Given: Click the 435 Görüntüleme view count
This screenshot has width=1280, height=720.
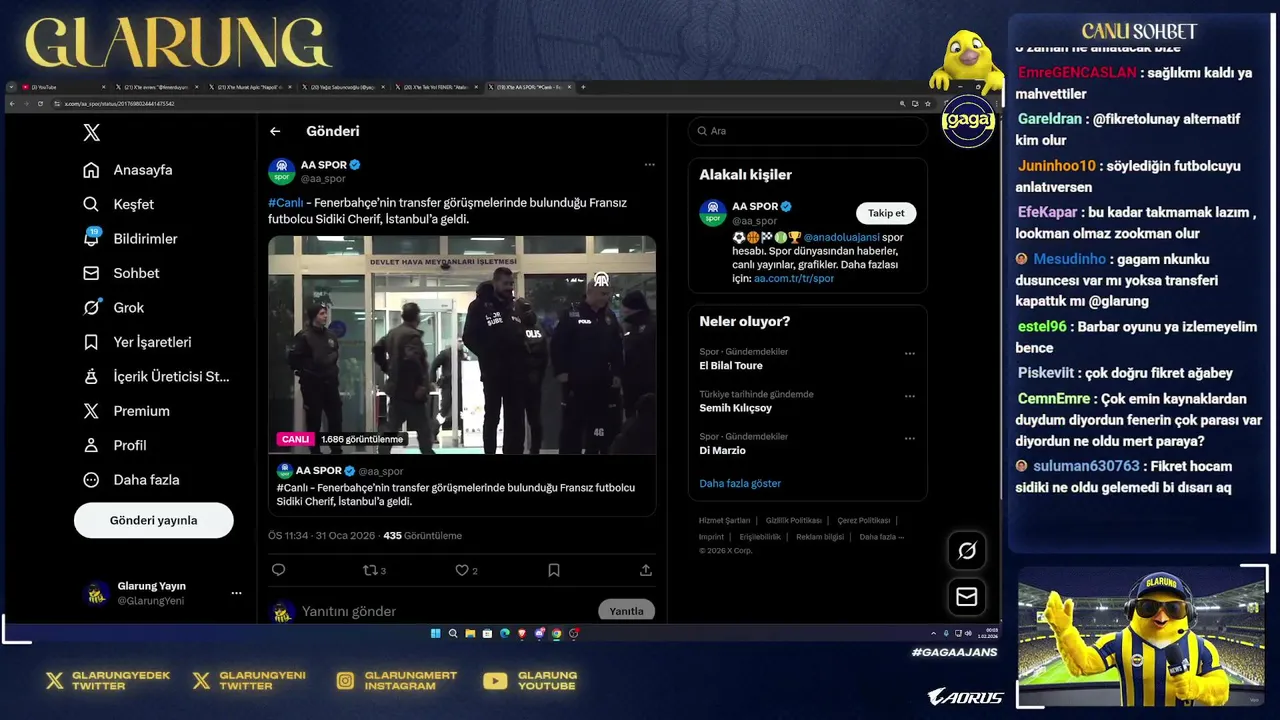Looking at the screenshot, I should pos(423,536).
